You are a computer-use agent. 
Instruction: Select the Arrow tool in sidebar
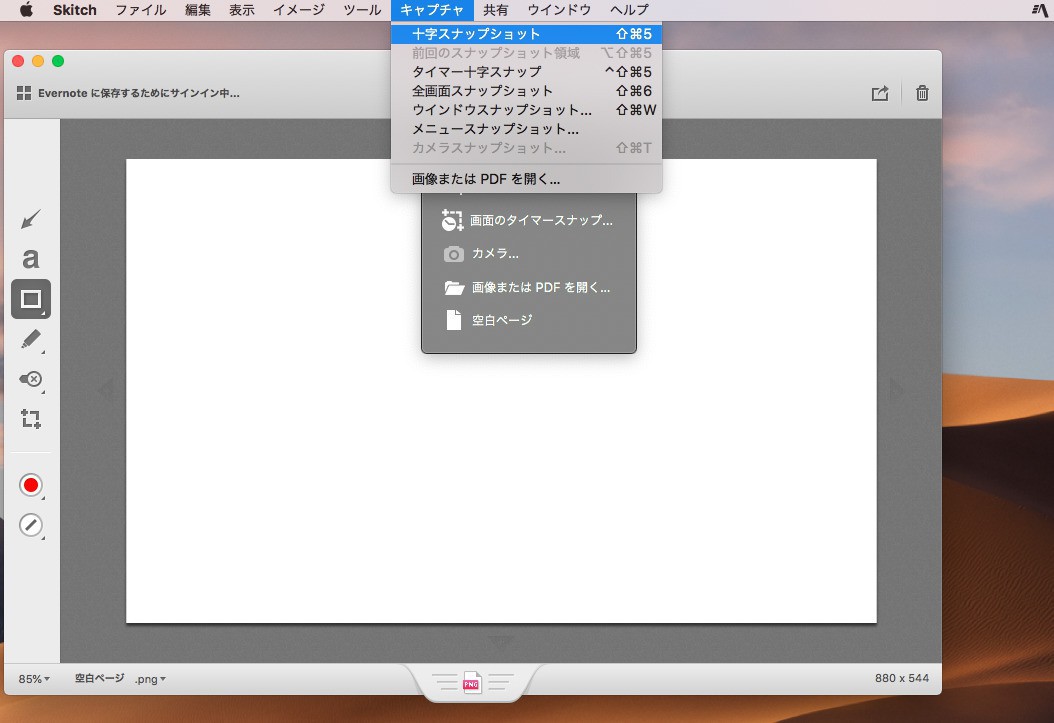point(31,219)
